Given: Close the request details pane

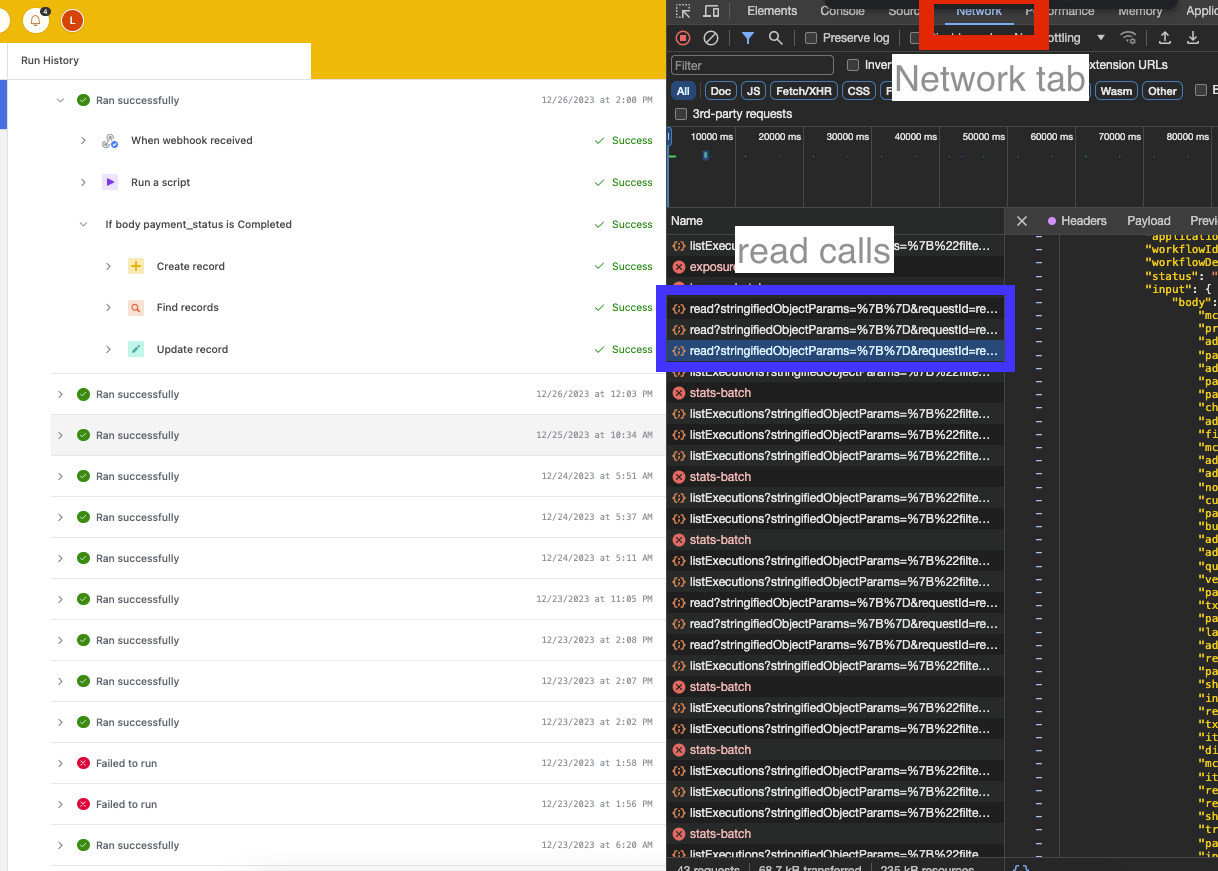Looking at the screenshot, I should [1022, 221].
